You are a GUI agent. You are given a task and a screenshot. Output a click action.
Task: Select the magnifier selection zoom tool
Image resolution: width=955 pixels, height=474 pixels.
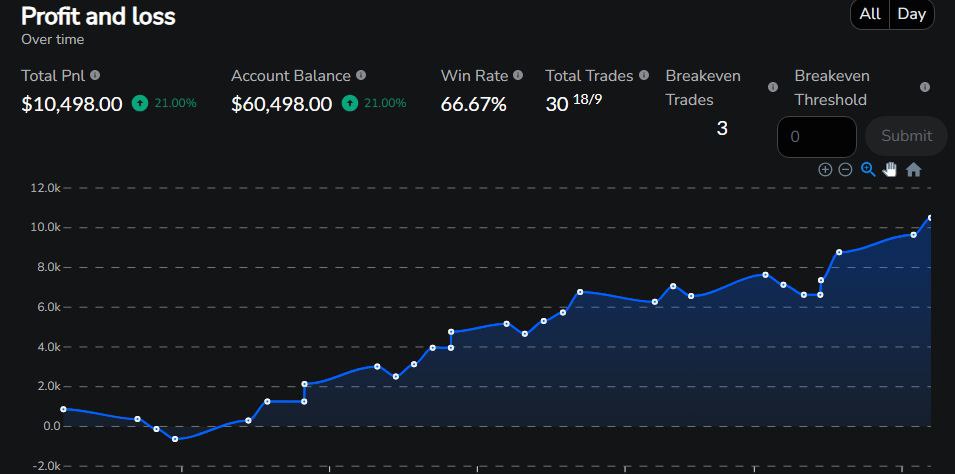click(x=868, y=169)
